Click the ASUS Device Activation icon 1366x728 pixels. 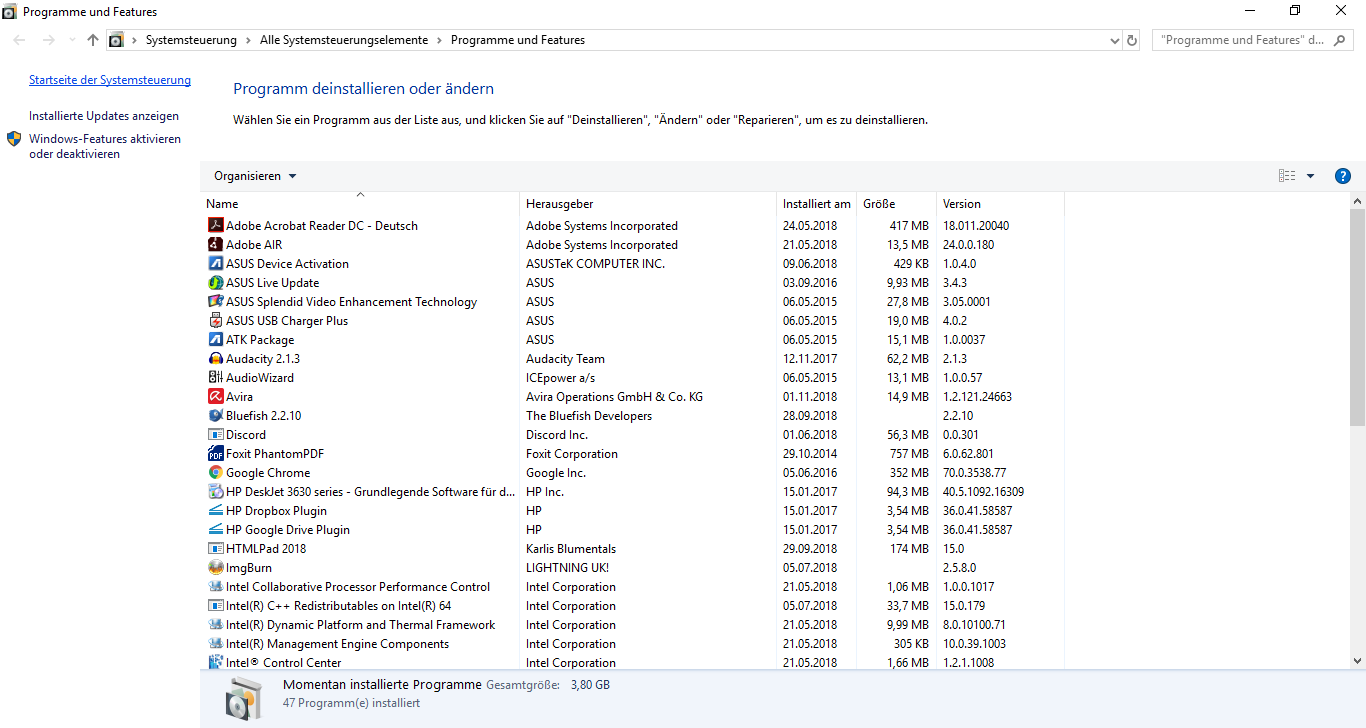point(215,263)
